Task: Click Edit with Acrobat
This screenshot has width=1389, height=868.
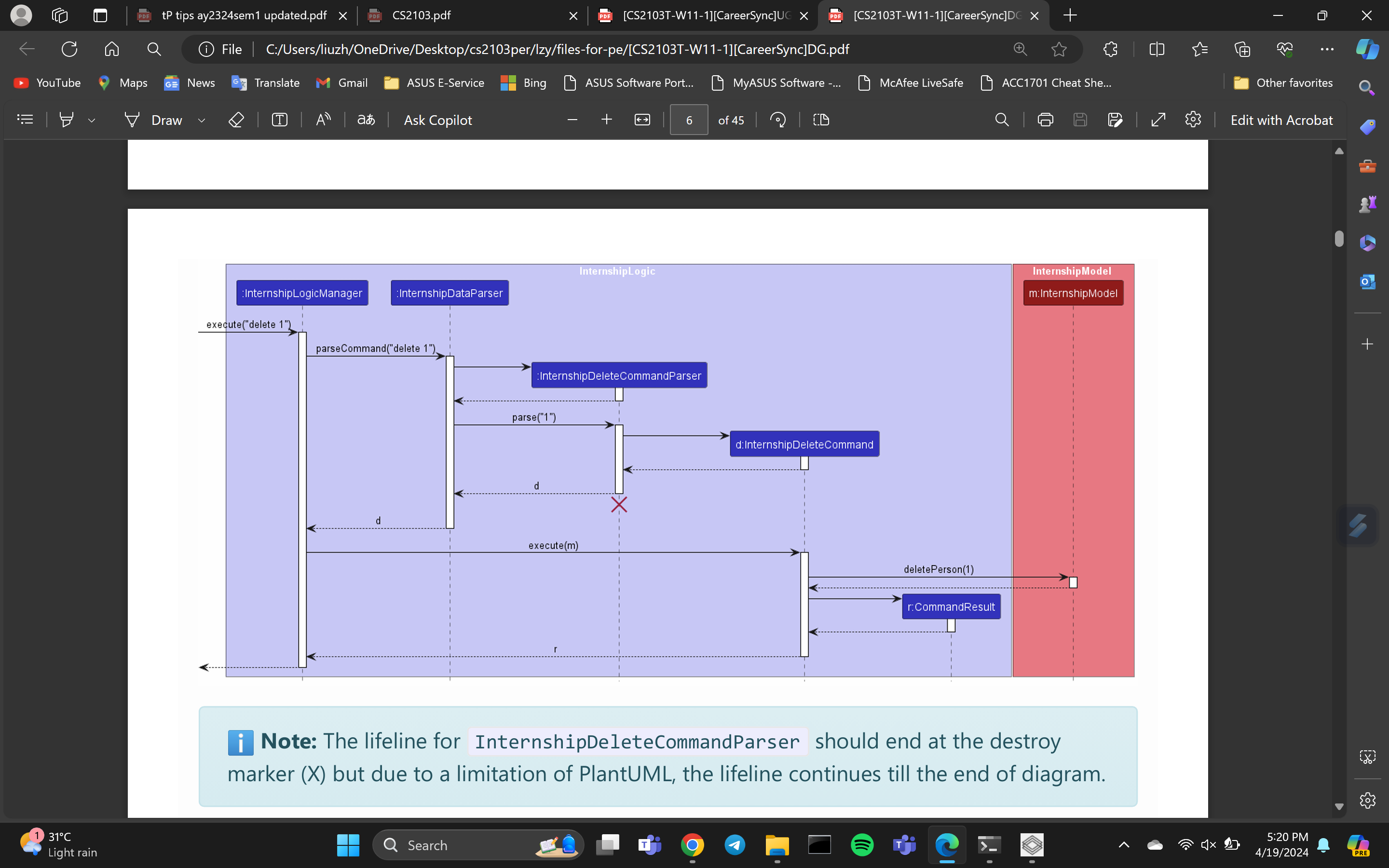Action: 1281,120
